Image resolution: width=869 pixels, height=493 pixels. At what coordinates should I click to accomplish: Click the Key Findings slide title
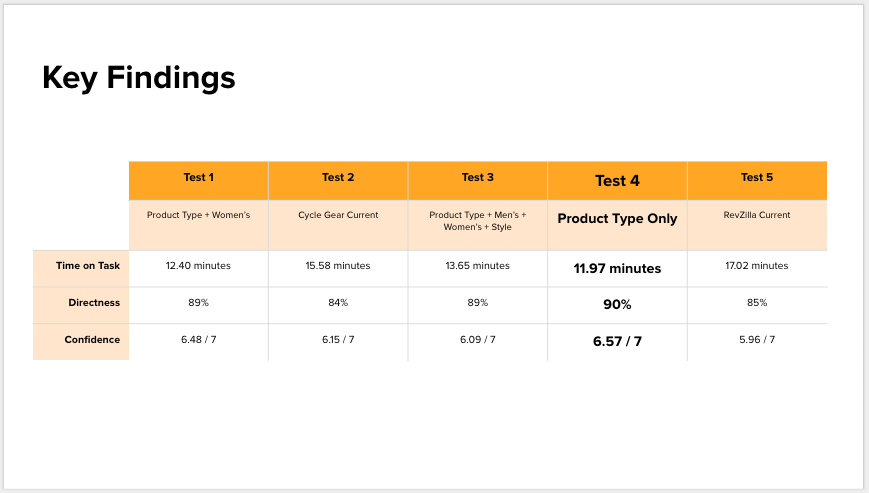(139, 77)
